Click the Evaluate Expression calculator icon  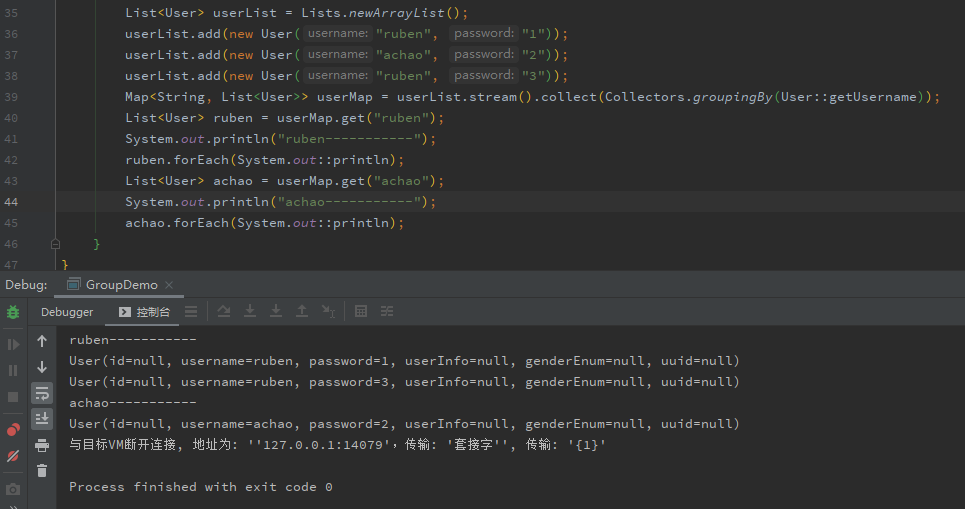[x=361, y=312]
